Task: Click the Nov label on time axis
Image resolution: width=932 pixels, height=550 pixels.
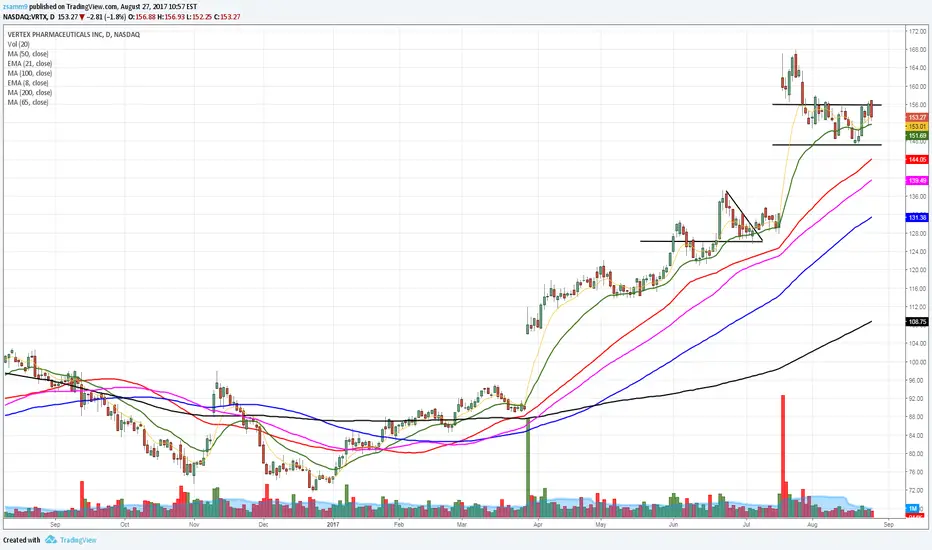Action: 194,524
